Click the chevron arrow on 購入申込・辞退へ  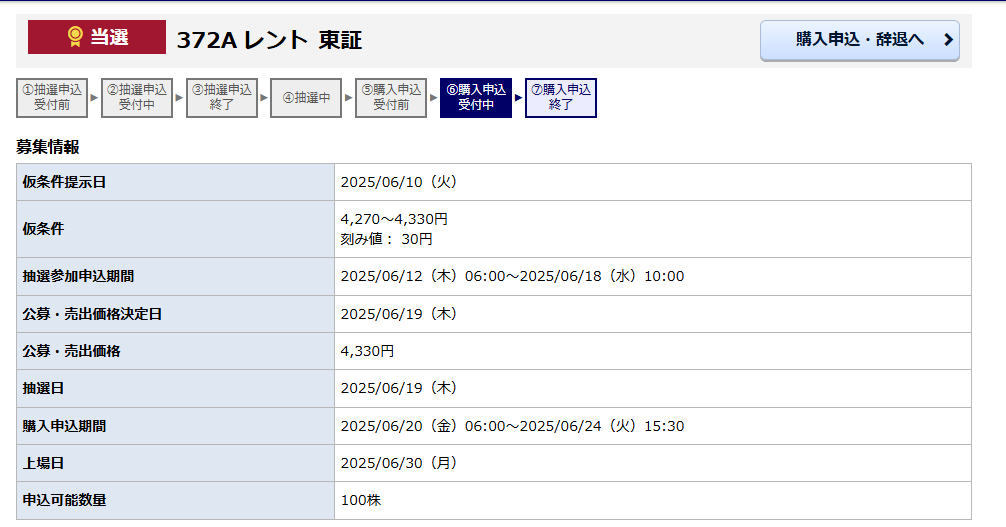point(948,40)
